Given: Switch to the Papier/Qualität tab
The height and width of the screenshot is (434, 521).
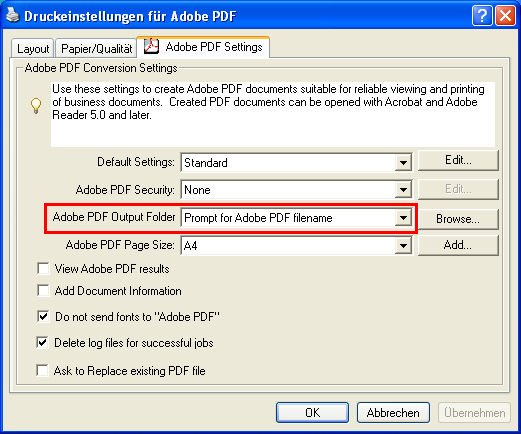Looking at the screenshot, I should (96, 49).
